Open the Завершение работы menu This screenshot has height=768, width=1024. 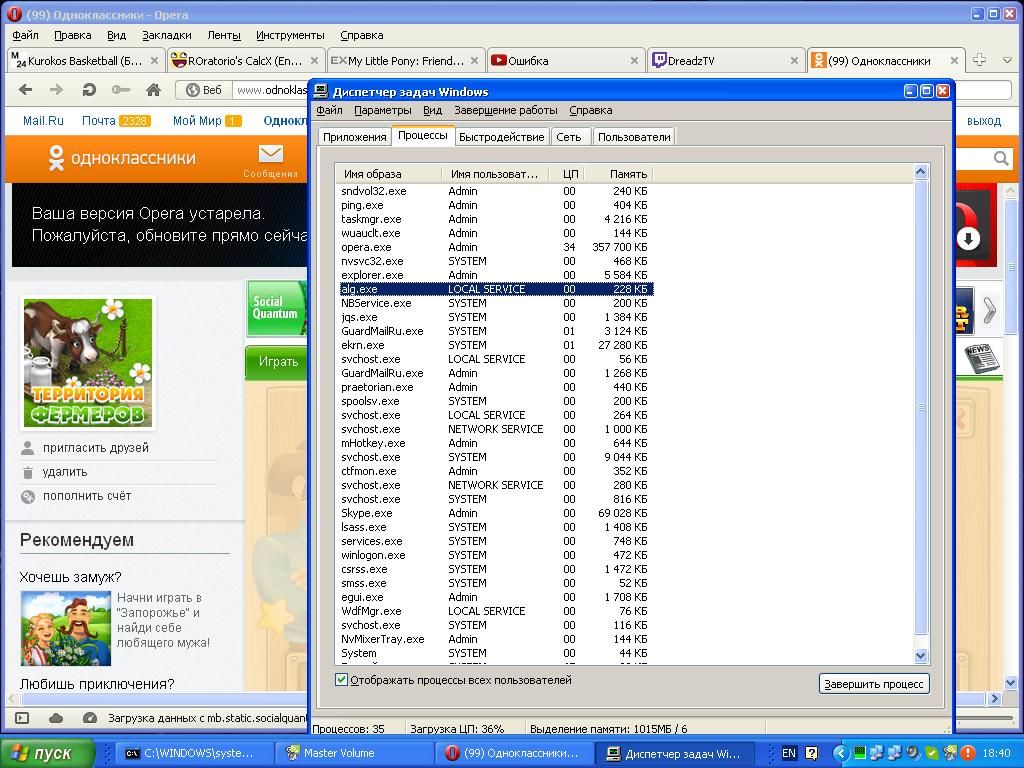click(x=505, y=110)
